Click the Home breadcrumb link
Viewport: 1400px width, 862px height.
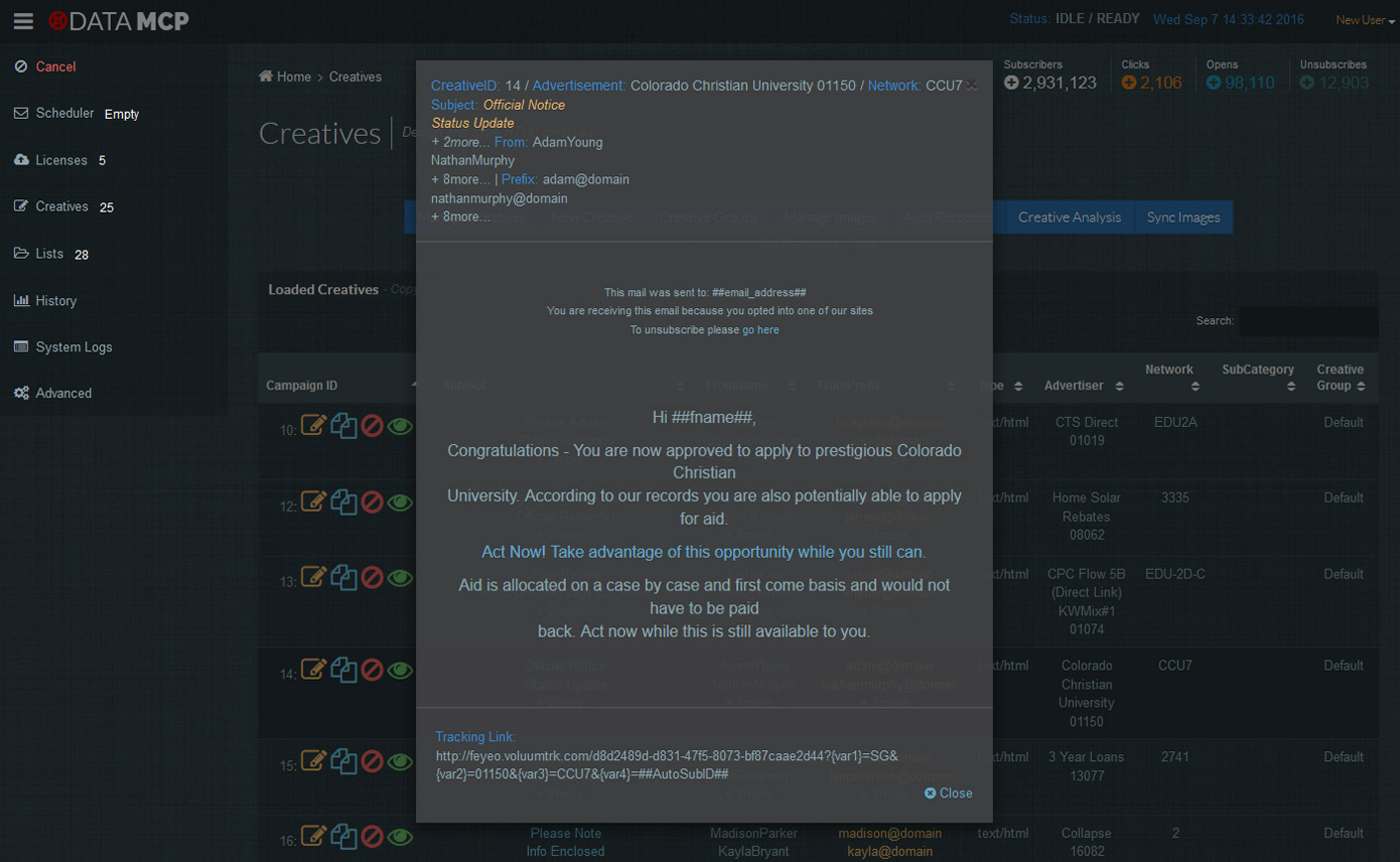coord(285,76)
